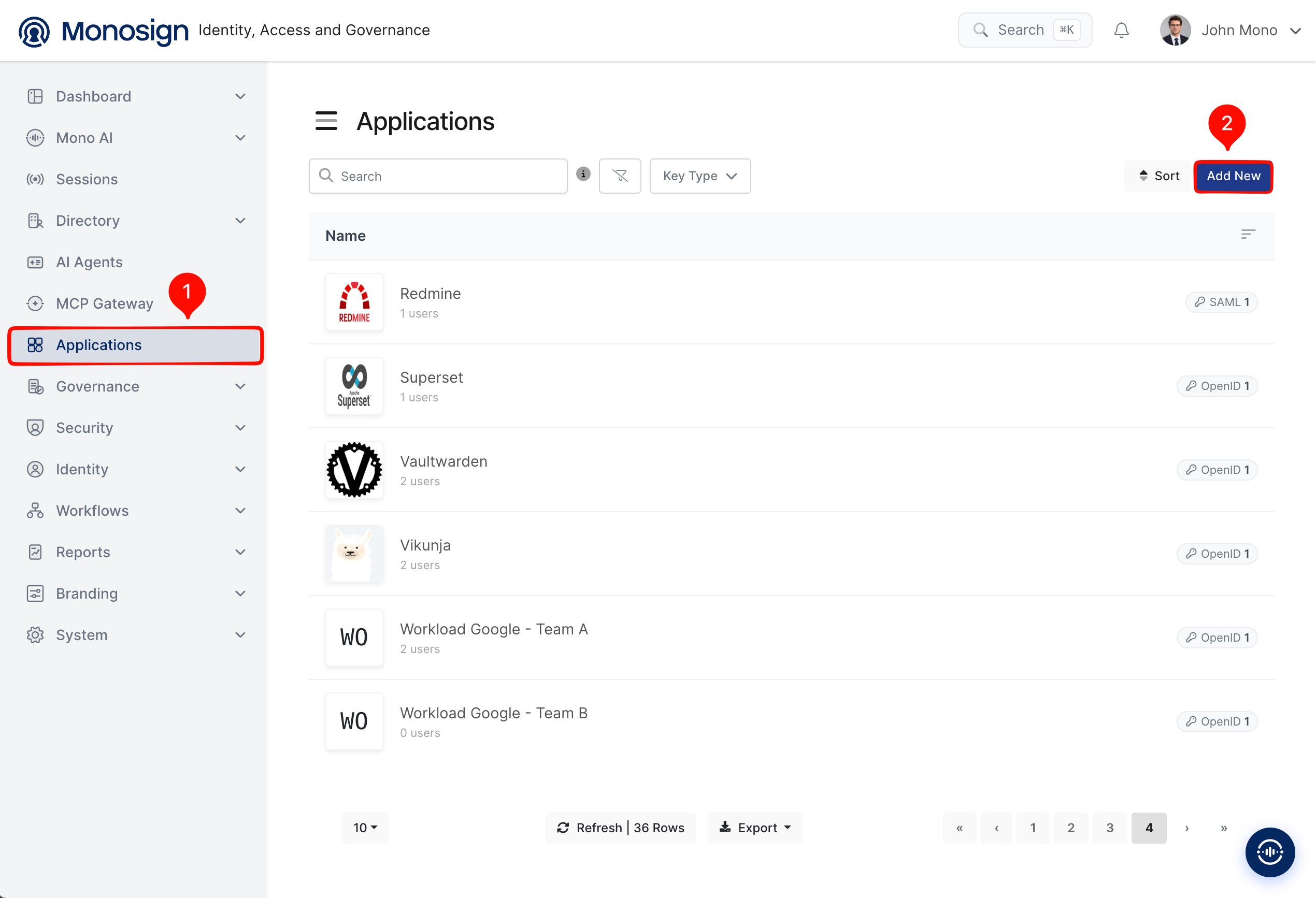Open the Key Type filter dropdown
The image size is (1316, 898).
click(700, 176)
